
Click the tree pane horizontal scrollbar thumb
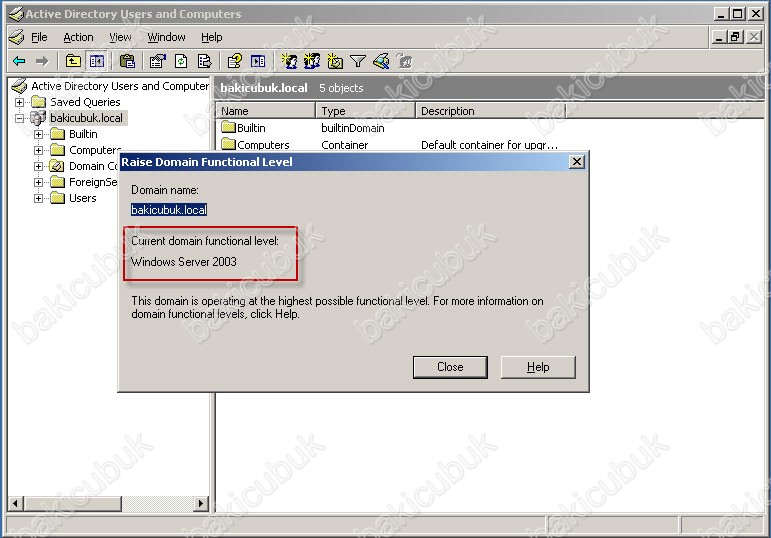click(73, 503)
